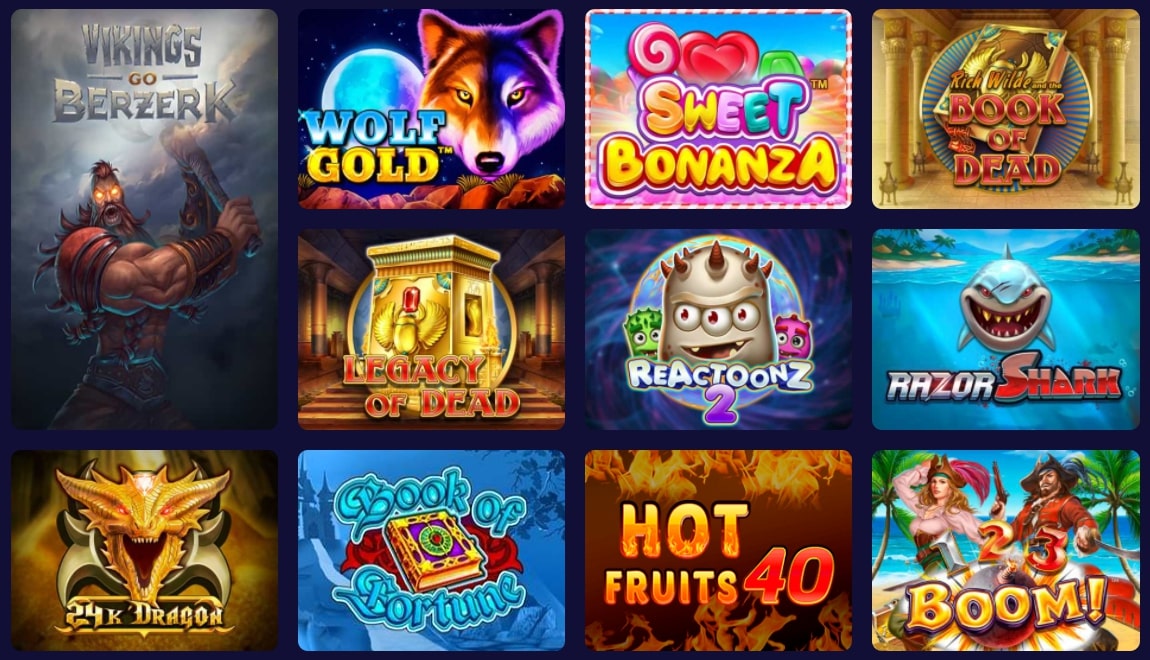The image size is (1150, 660).
Task: Select the 24K Dragon game tile
Action: (144, 550)
